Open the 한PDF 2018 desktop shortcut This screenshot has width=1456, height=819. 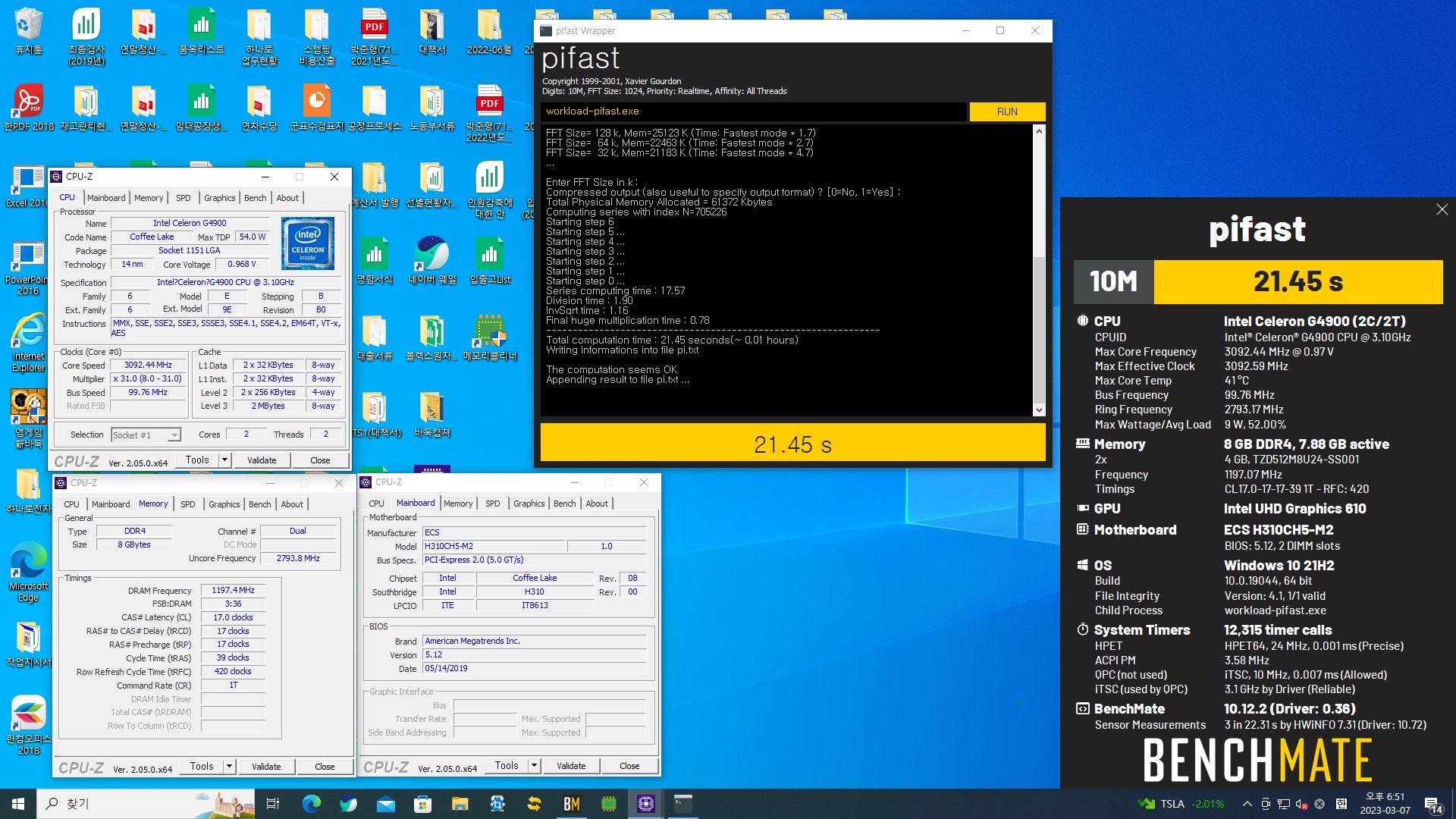click(x=29, y=107)
